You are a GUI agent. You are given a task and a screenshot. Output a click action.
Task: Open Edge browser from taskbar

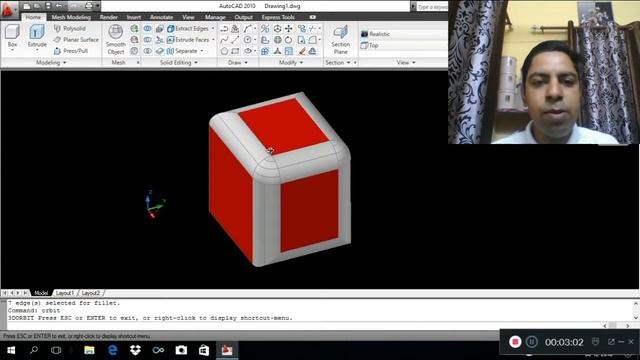[x=112, y=350]
